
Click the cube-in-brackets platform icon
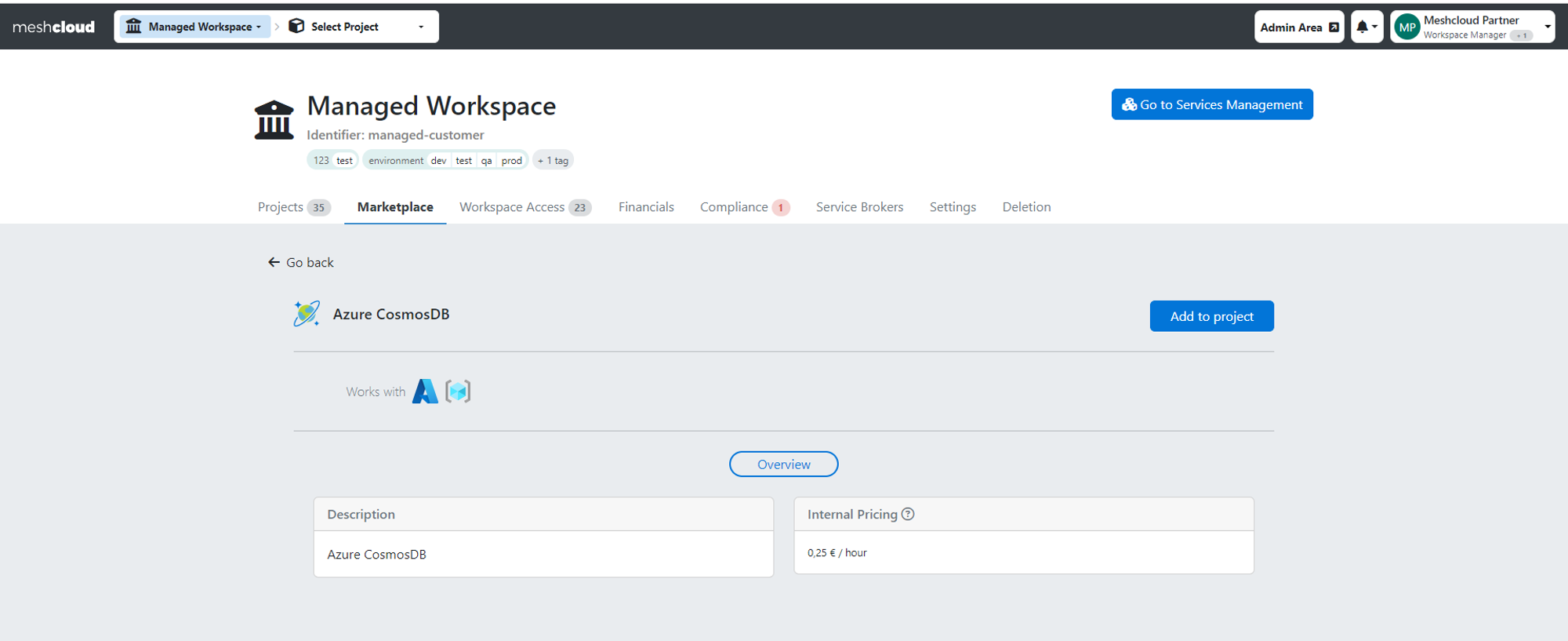[458, 391]
